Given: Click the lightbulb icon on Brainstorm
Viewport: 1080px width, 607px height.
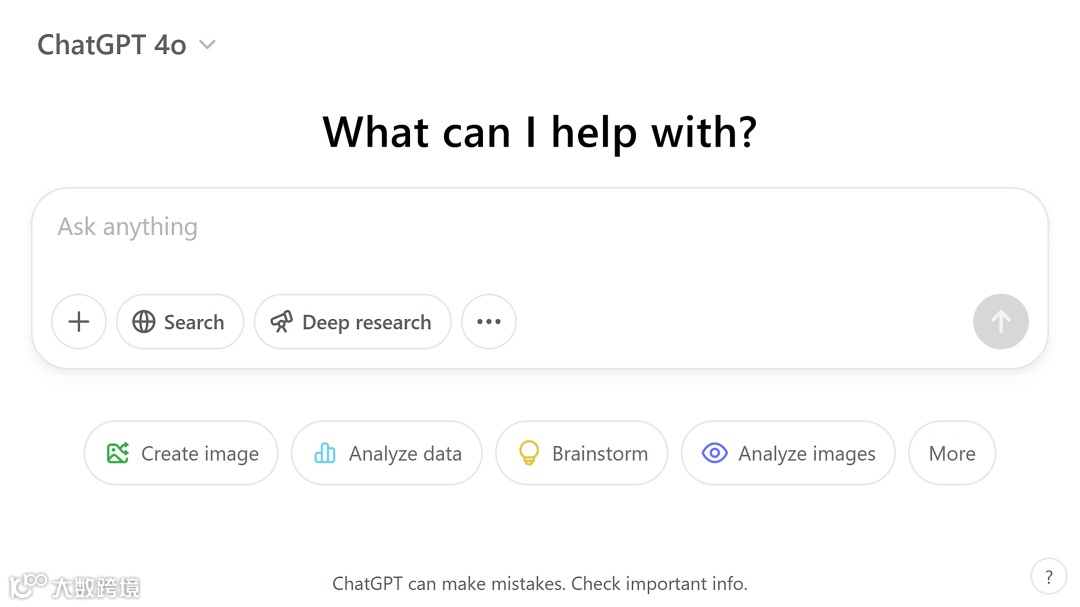Looking at the screenshot, I should point(528,453).
